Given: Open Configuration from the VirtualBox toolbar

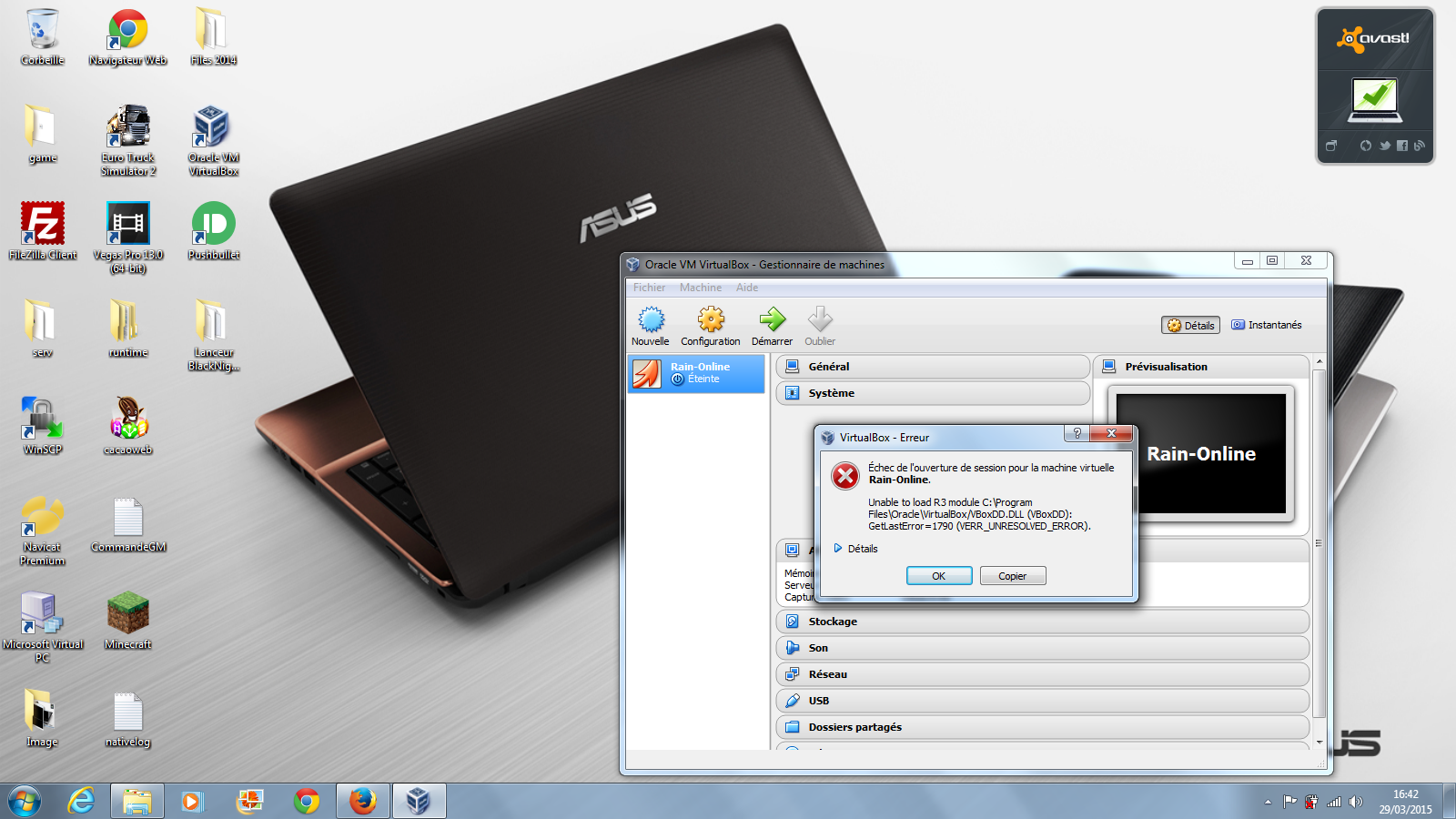Looking at the screenshot, I should pos(711,327).
